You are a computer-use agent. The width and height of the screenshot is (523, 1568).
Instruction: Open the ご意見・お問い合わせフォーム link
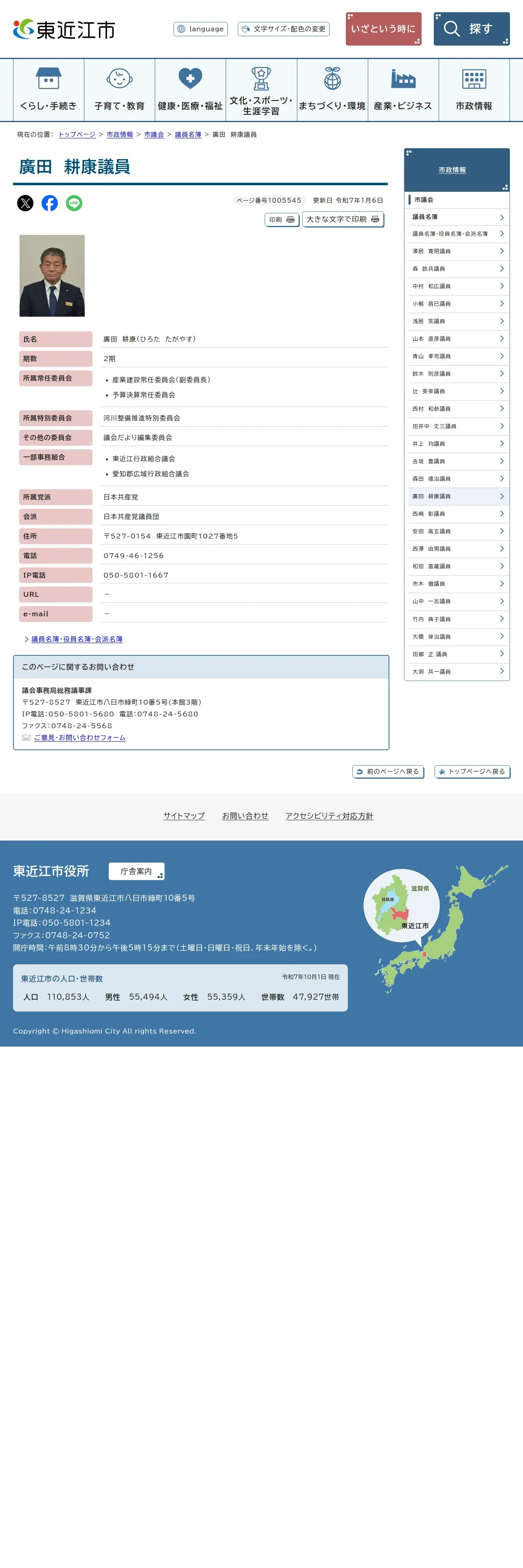[x=80, y=737]
